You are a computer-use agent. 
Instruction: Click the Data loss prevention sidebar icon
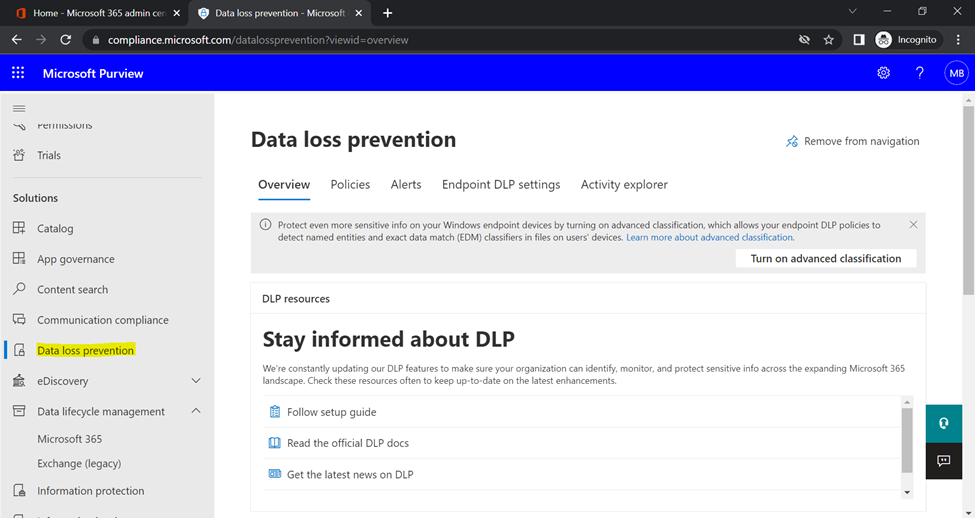coord(19,349)
